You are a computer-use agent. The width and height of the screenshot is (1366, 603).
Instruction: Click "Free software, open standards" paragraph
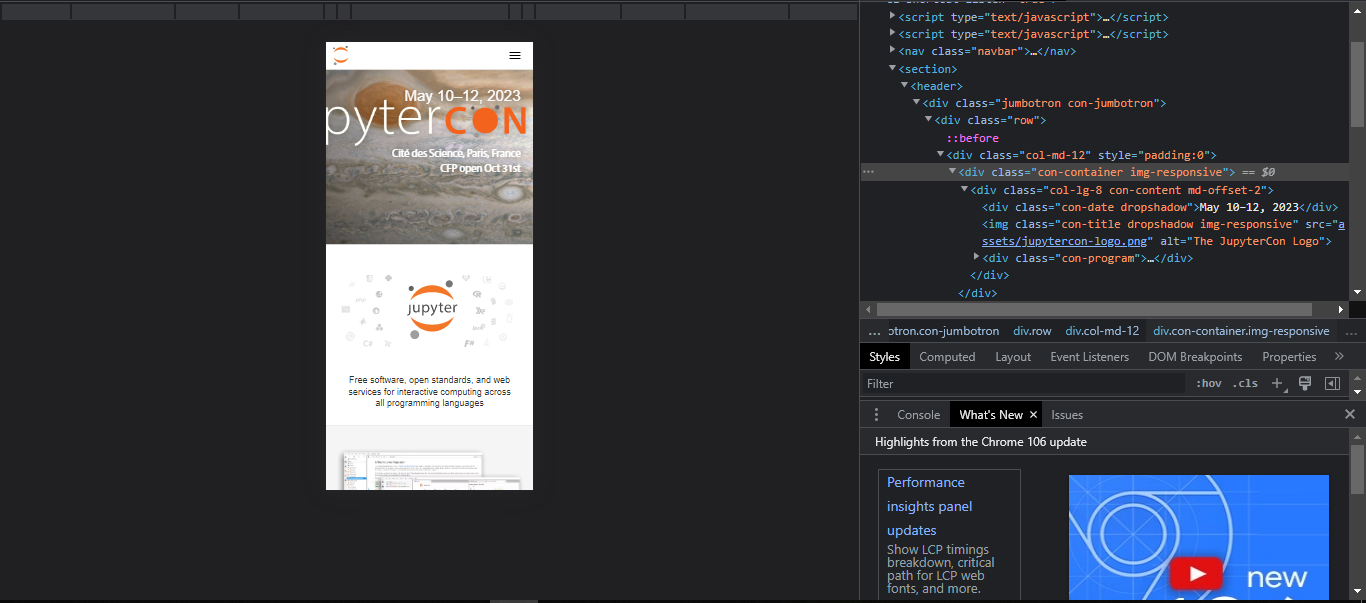[429, 391]
